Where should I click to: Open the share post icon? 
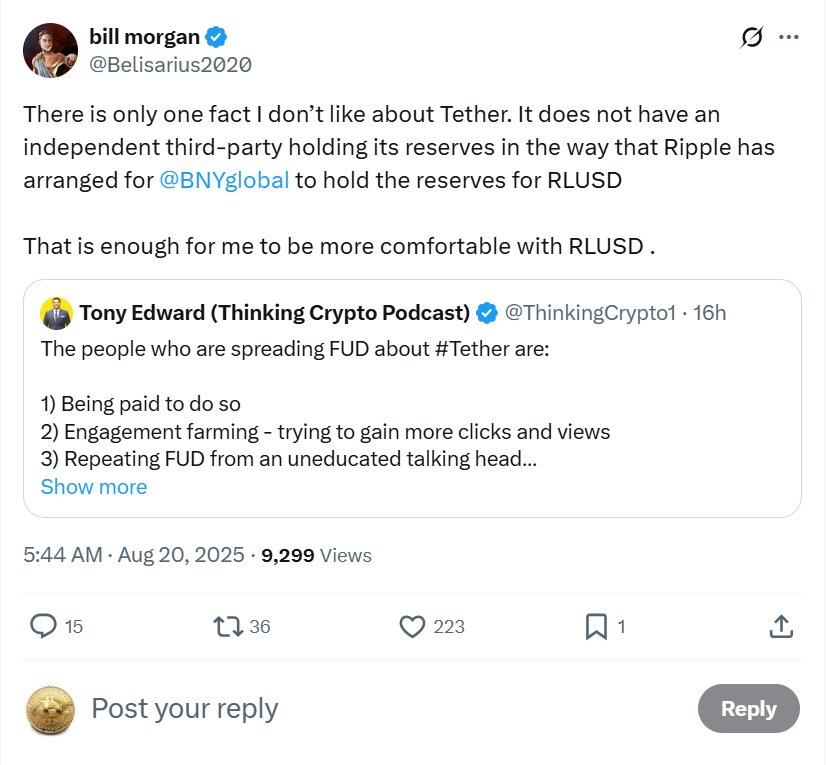(x=782, y=626)
